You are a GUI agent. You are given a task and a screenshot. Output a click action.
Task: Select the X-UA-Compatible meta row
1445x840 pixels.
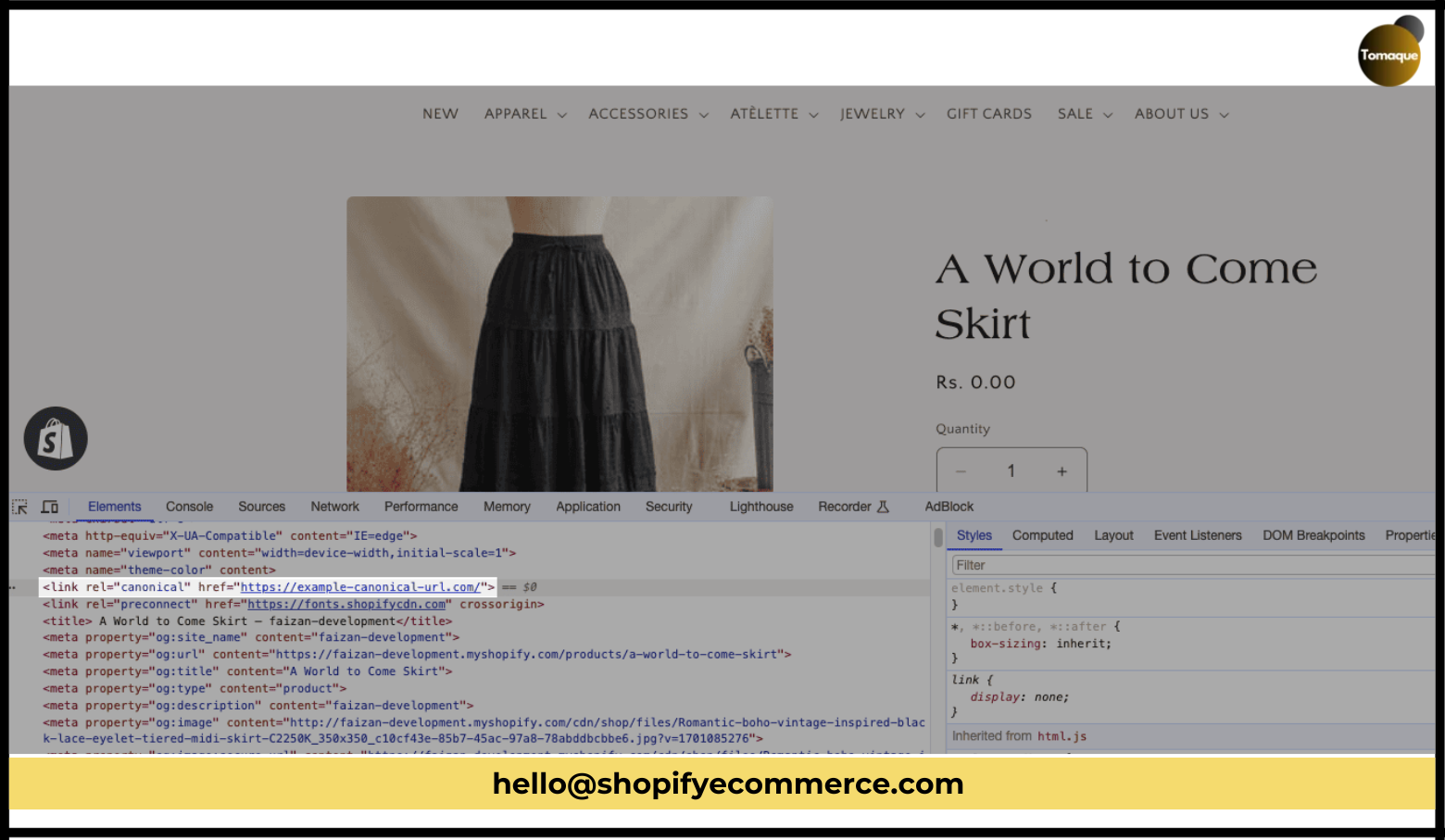click(x=230, y=536)
